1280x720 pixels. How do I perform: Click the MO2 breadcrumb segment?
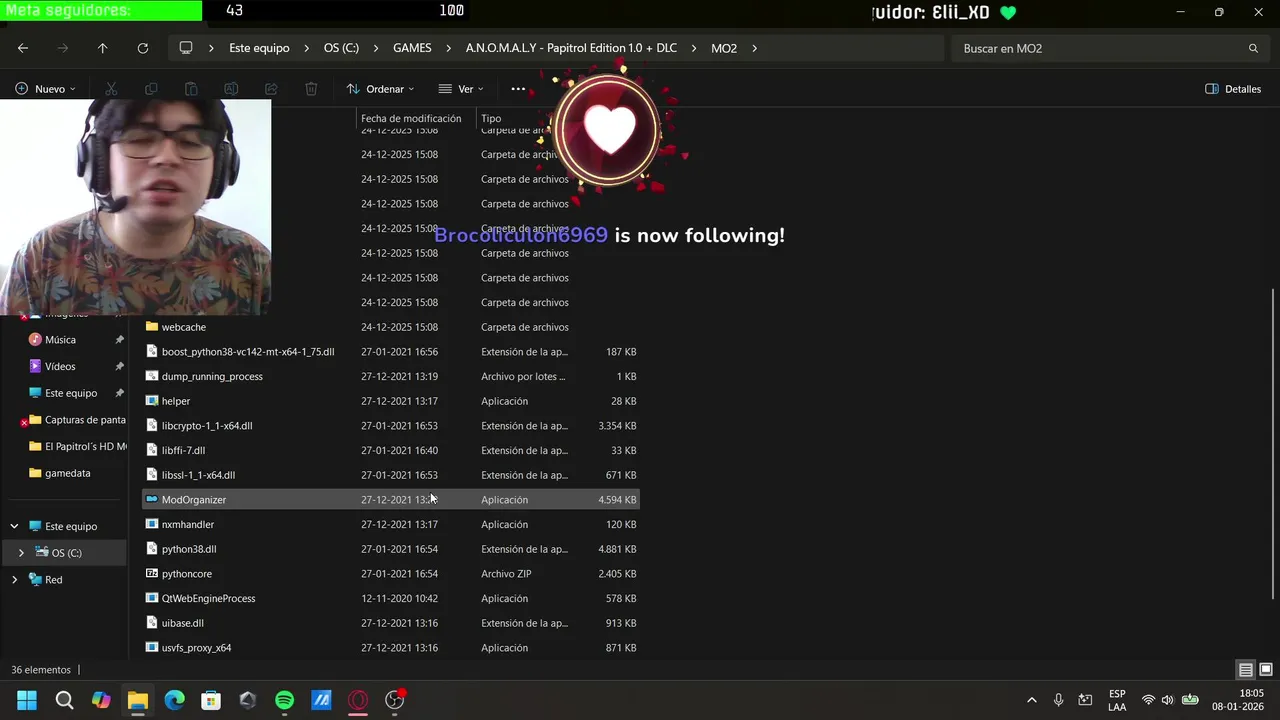[x=724, y=48]
